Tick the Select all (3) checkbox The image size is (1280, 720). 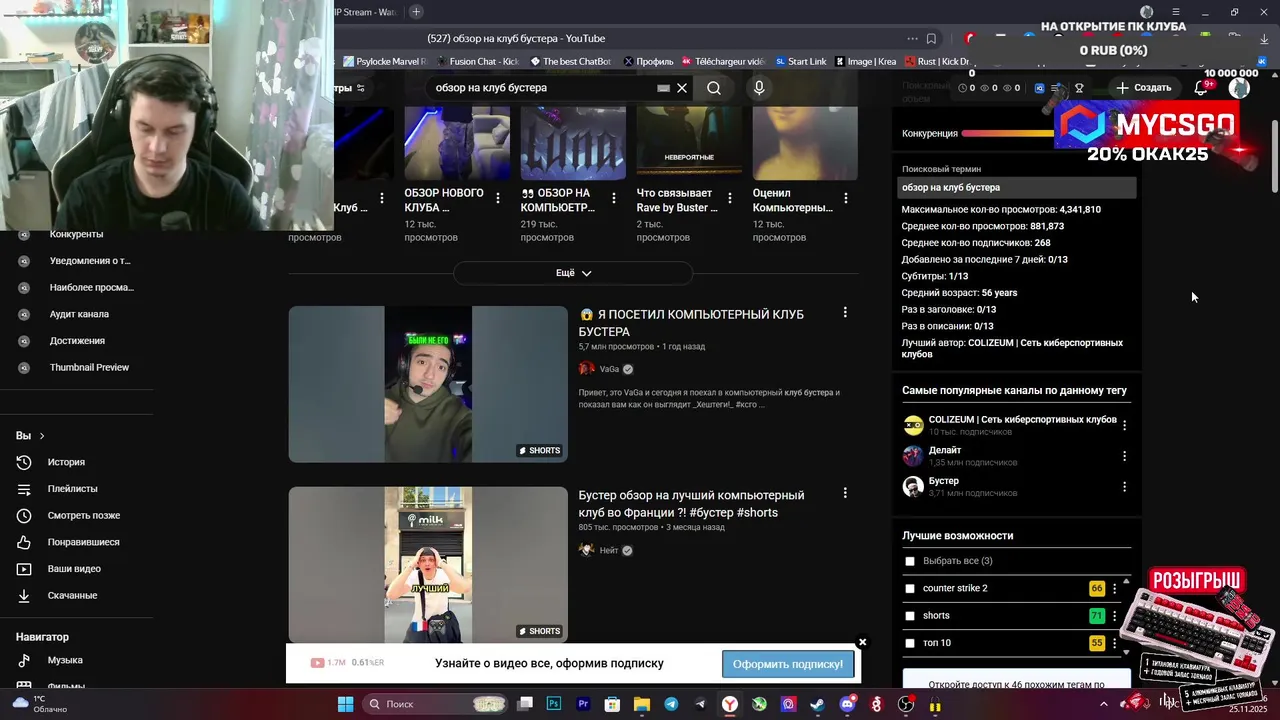click(x=910, y=561)
